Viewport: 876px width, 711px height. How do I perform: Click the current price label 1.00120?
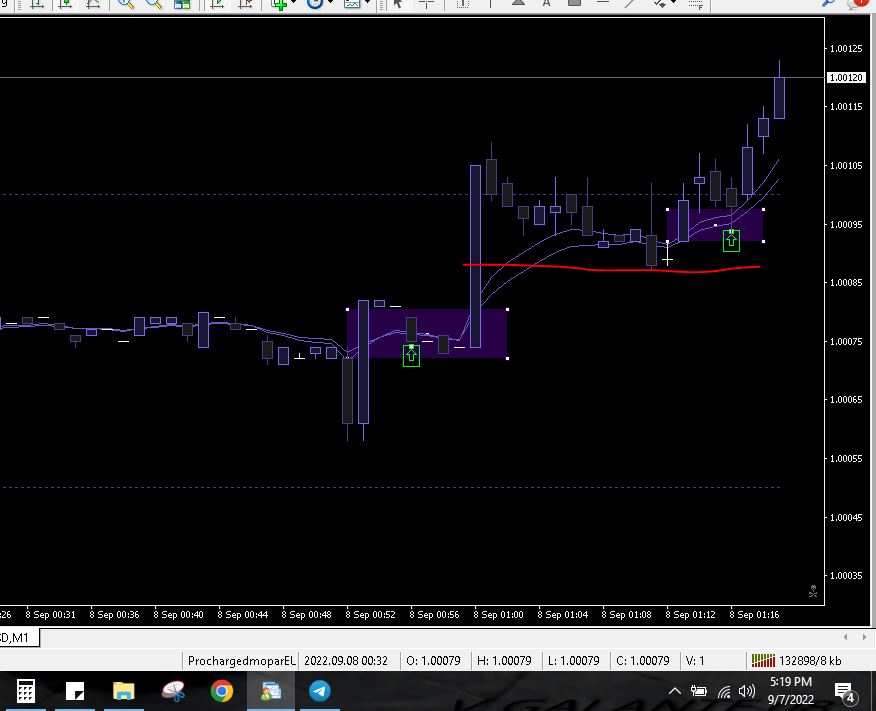pyautogui.click(x=846, y=78)
